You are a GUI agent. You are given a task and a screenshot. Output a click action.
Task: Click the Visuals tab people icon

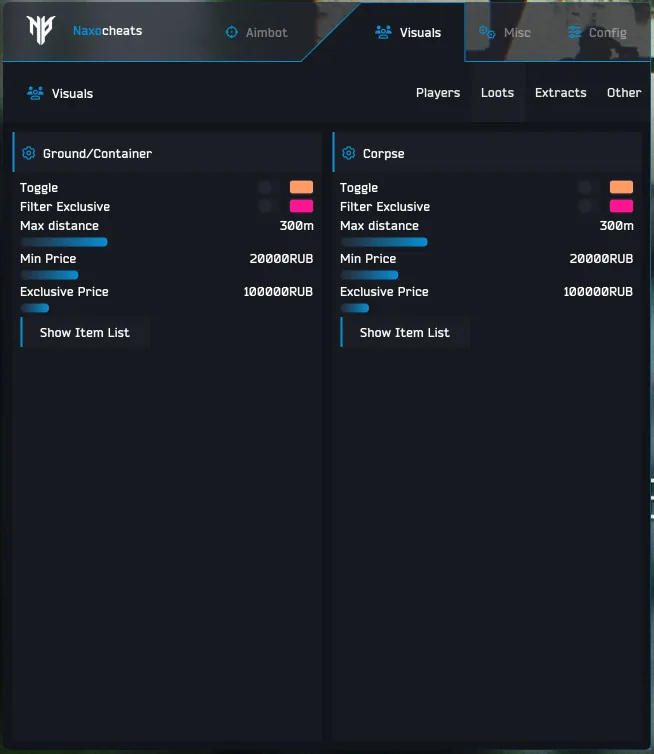click(x=383, y=32)
